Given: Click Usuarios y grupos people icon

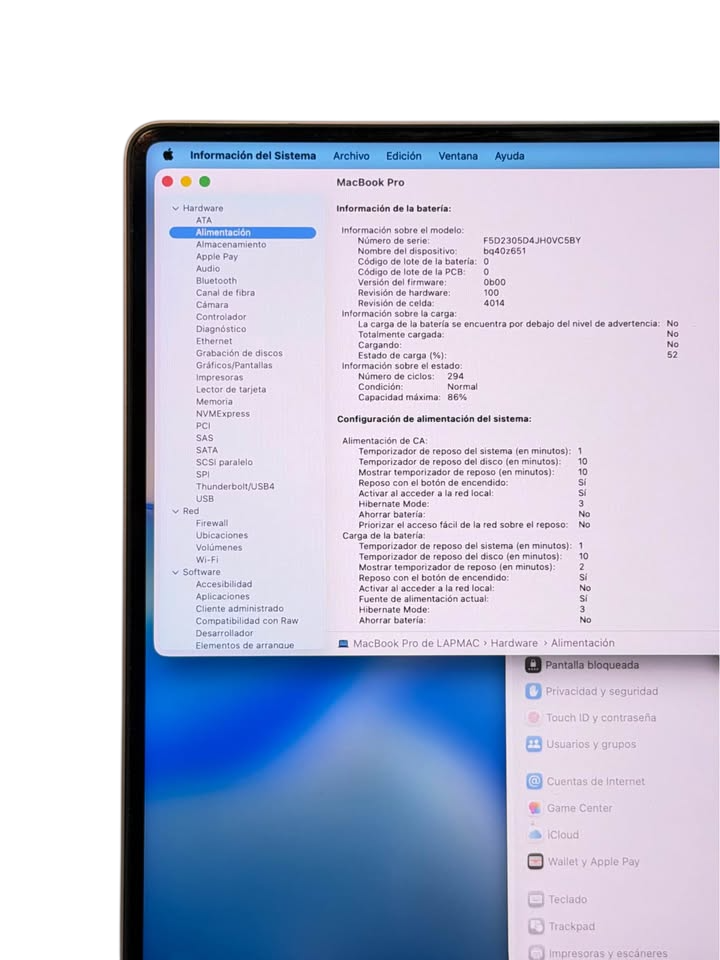Looking at the screenshot, I should coord(533,744).
